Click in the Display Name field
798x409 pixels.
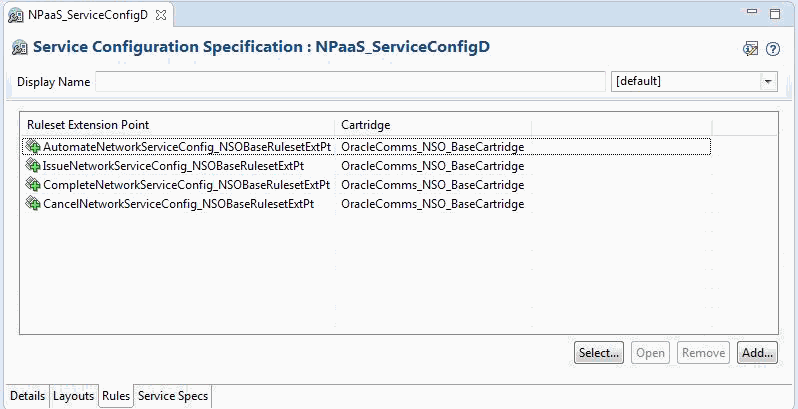pos(350,81)
